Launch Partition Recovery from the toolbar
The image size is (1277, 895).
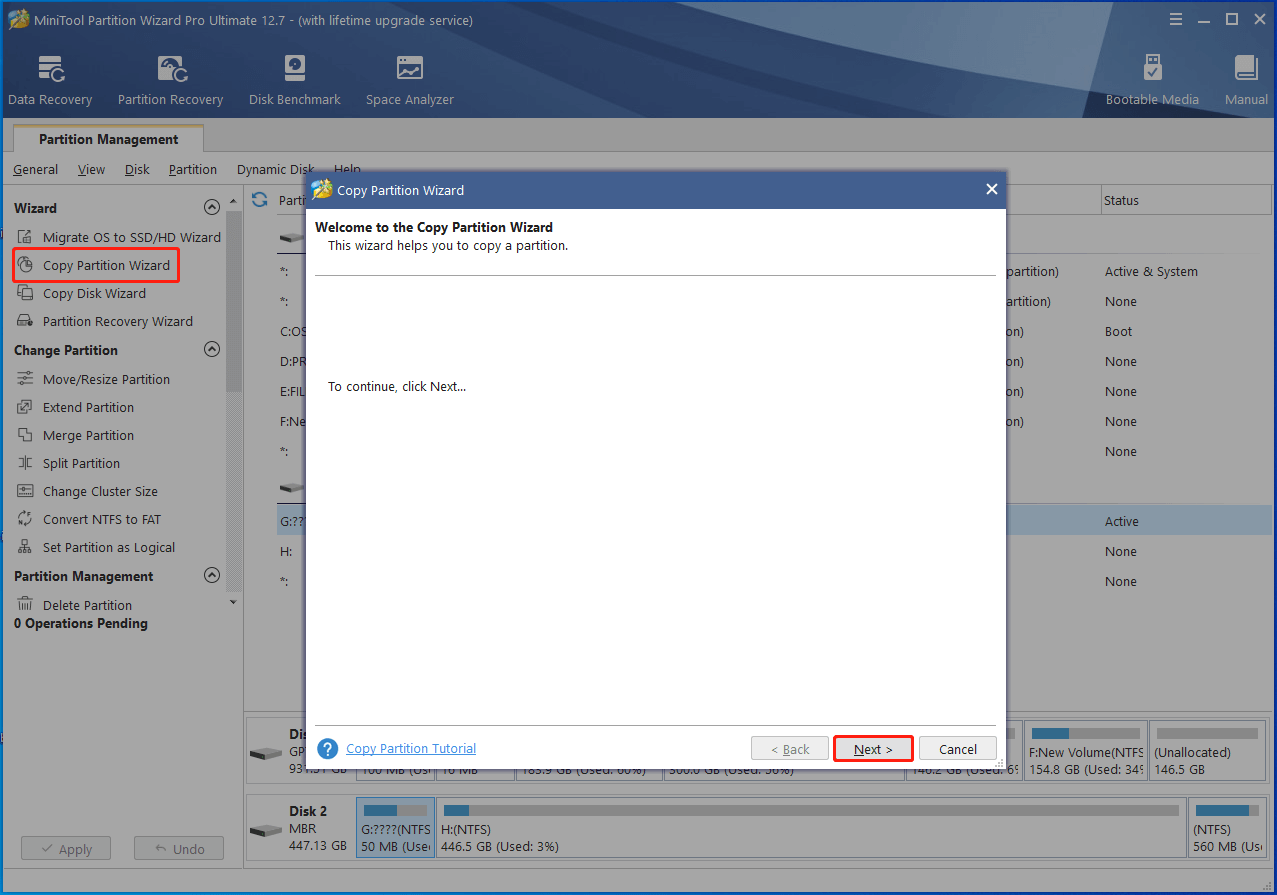(170, 80)
